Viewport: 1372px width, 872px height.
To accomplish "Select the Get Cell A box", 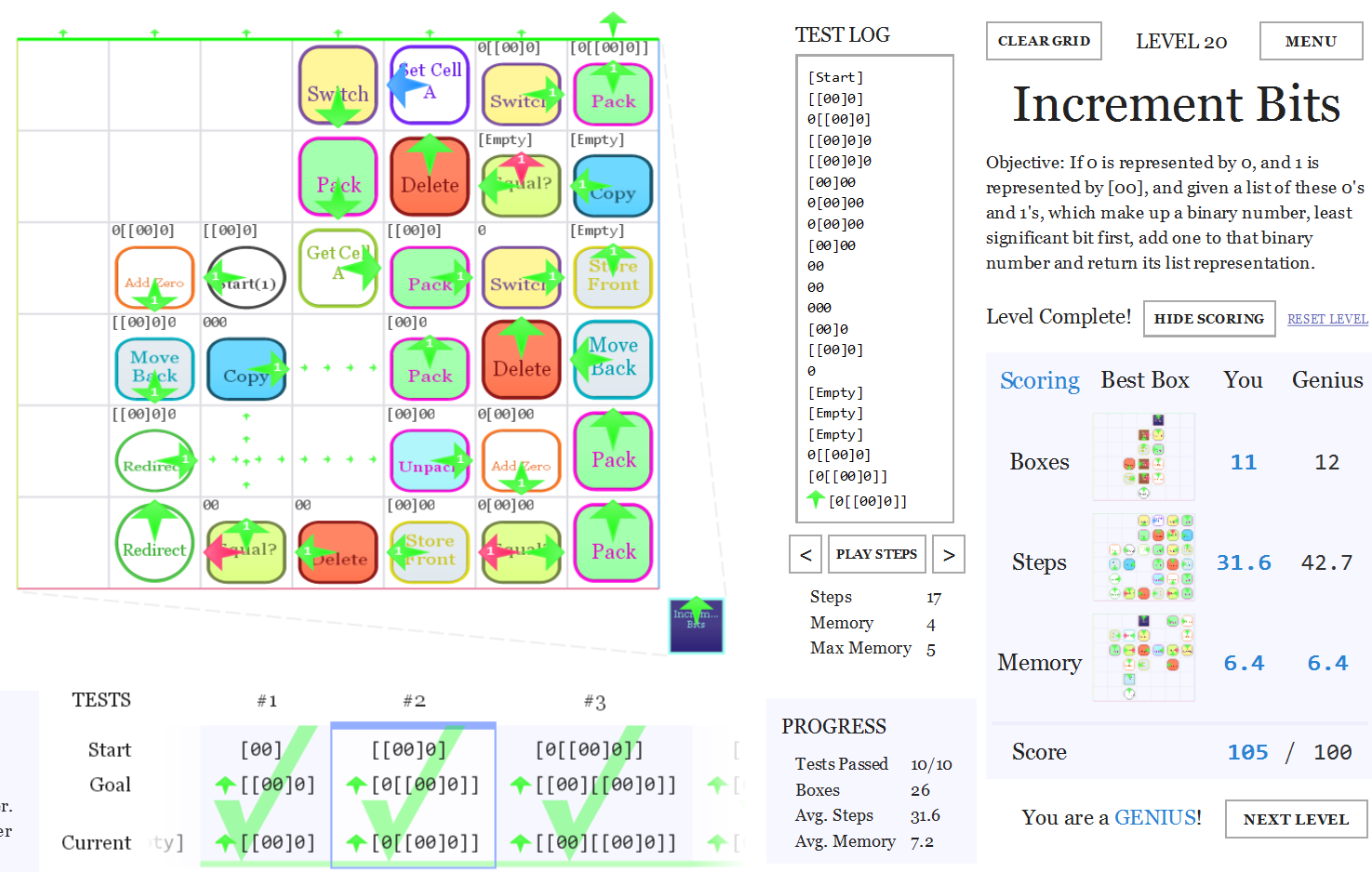I will point(339,269).
